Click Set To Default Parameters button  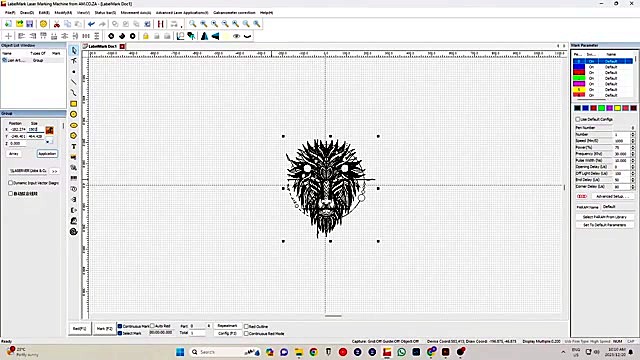[x=605, y=225]
